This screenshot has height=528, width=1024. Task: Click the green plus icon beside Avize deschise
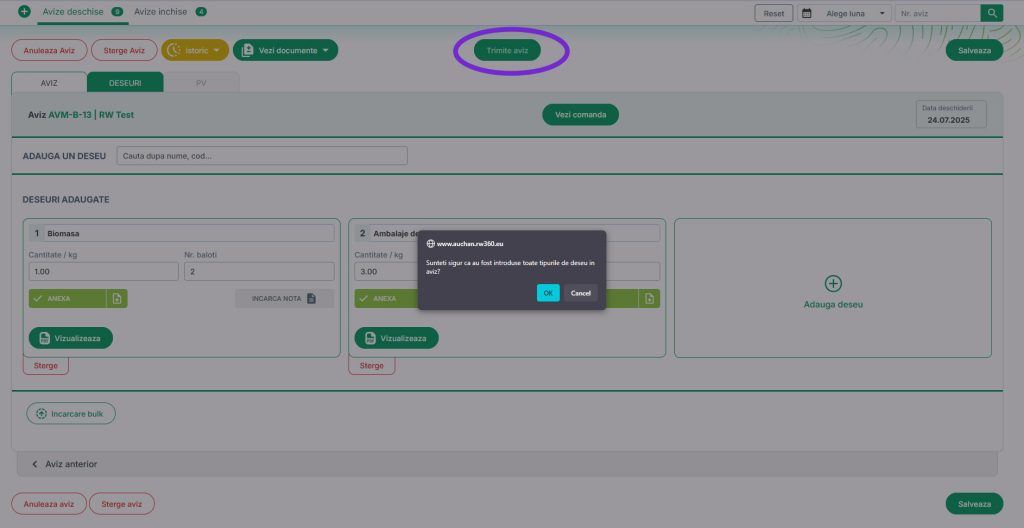[x=25, y=12]
